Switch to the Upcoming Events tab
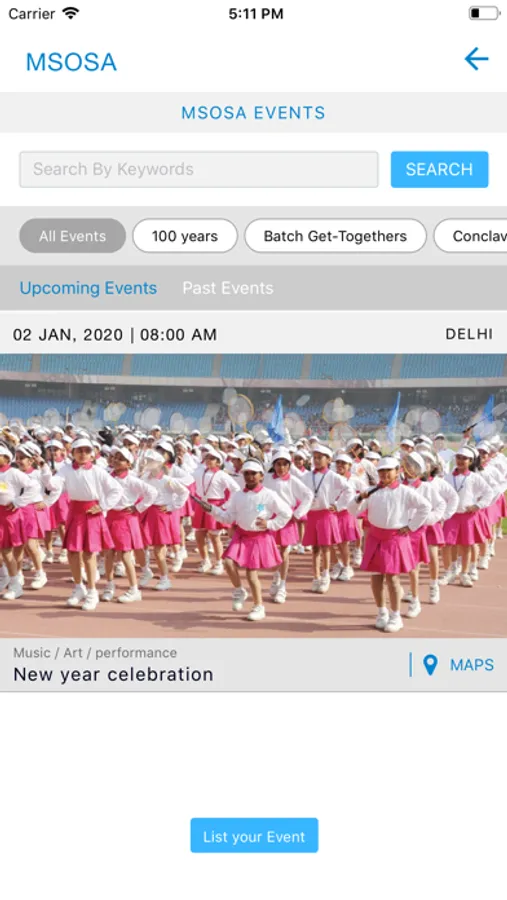This screenshot has height=900, width=507. (88, 288)
